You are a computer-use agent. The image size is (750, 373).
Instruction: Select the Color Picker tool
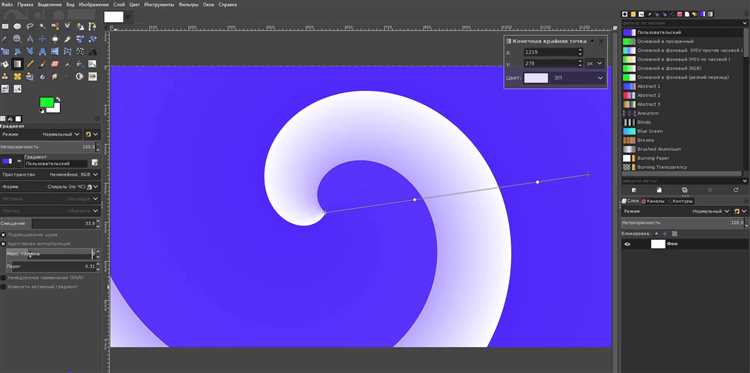click(x=5, y=39)
